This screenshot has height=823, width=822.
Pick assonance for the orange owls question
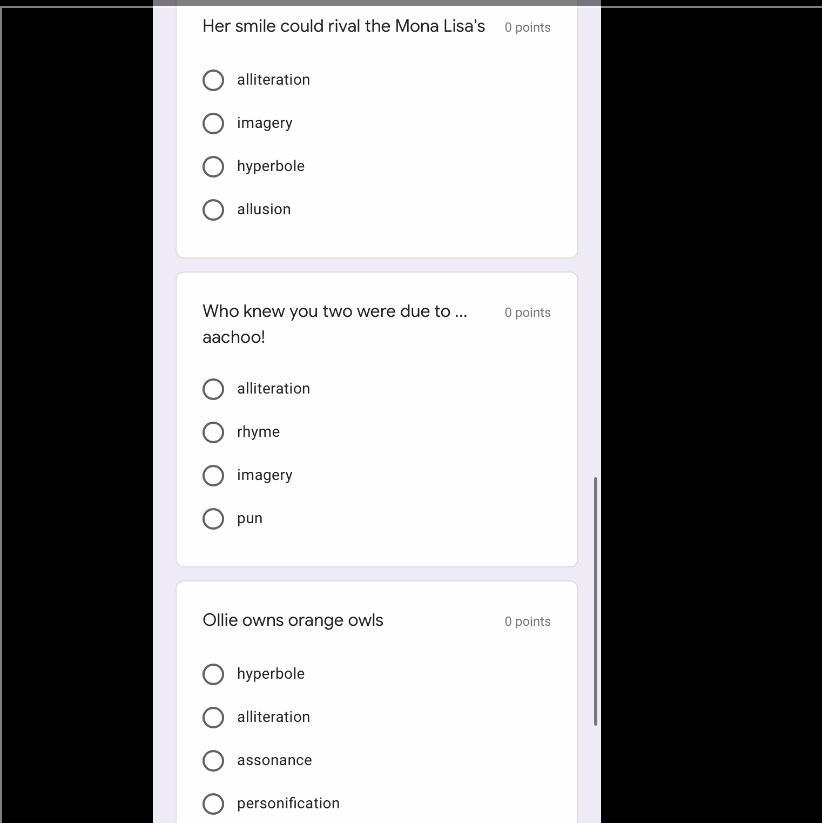[x=213, y=760]
